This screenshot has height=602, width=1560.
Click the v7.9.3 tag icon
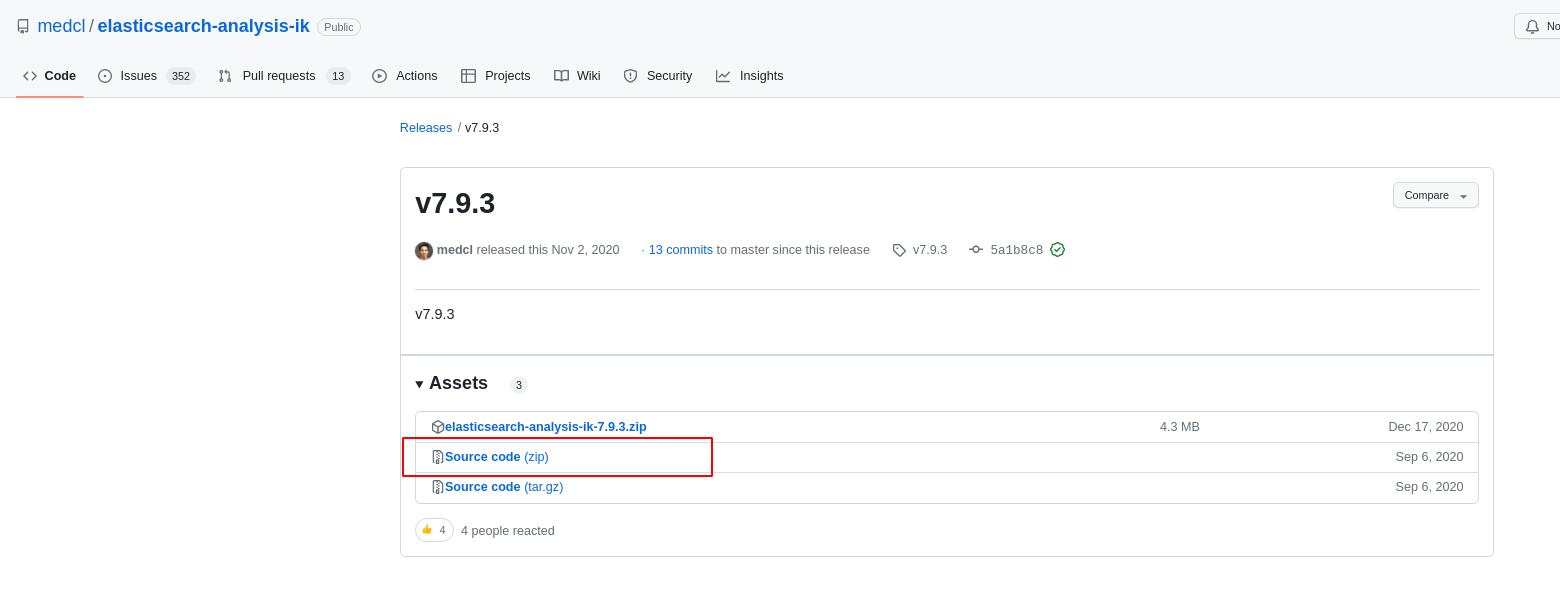[x=899, y=251]
